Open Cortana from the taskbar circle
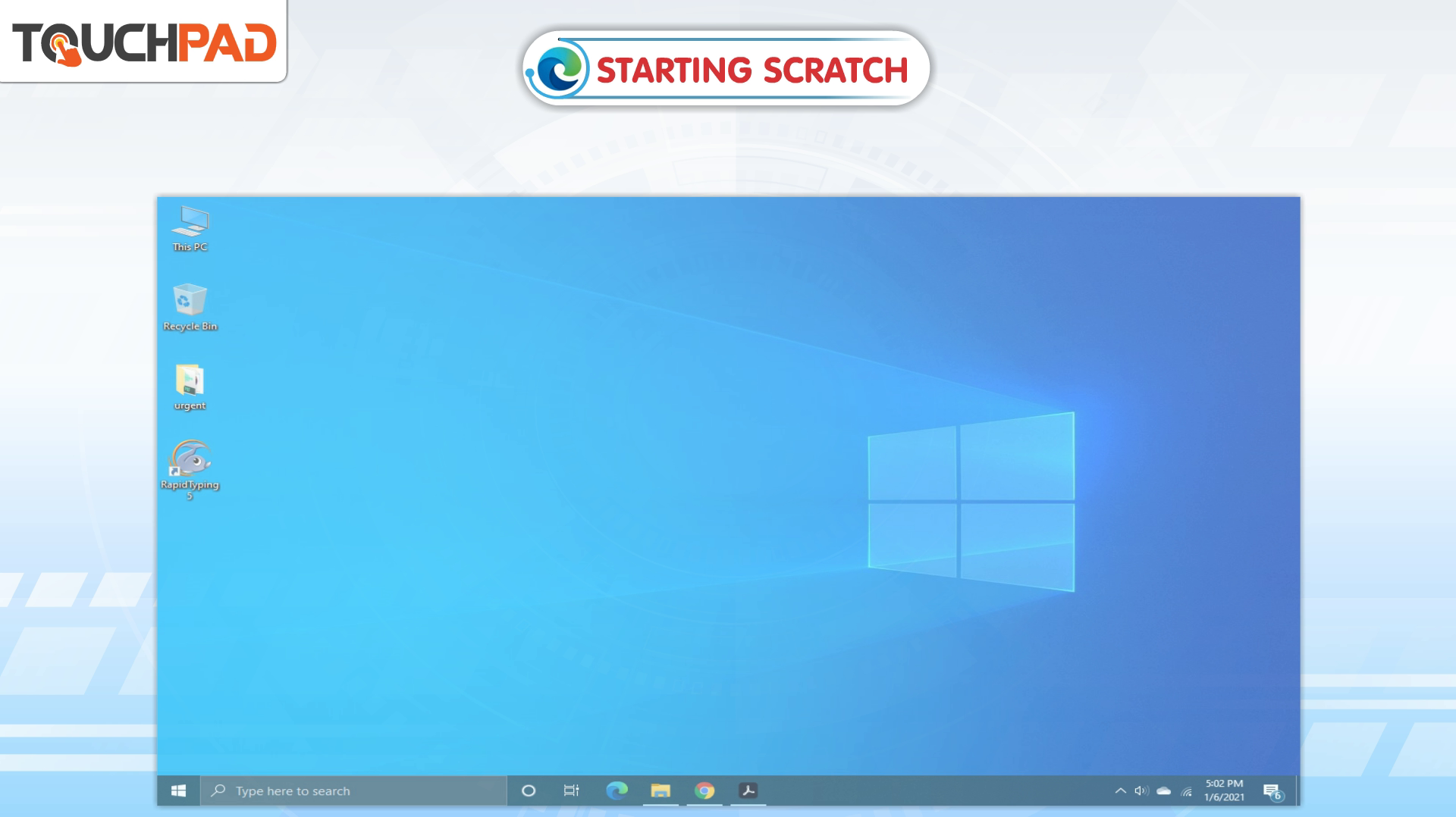The width and height of the screenshot is (1456, 817). (529, 790)
